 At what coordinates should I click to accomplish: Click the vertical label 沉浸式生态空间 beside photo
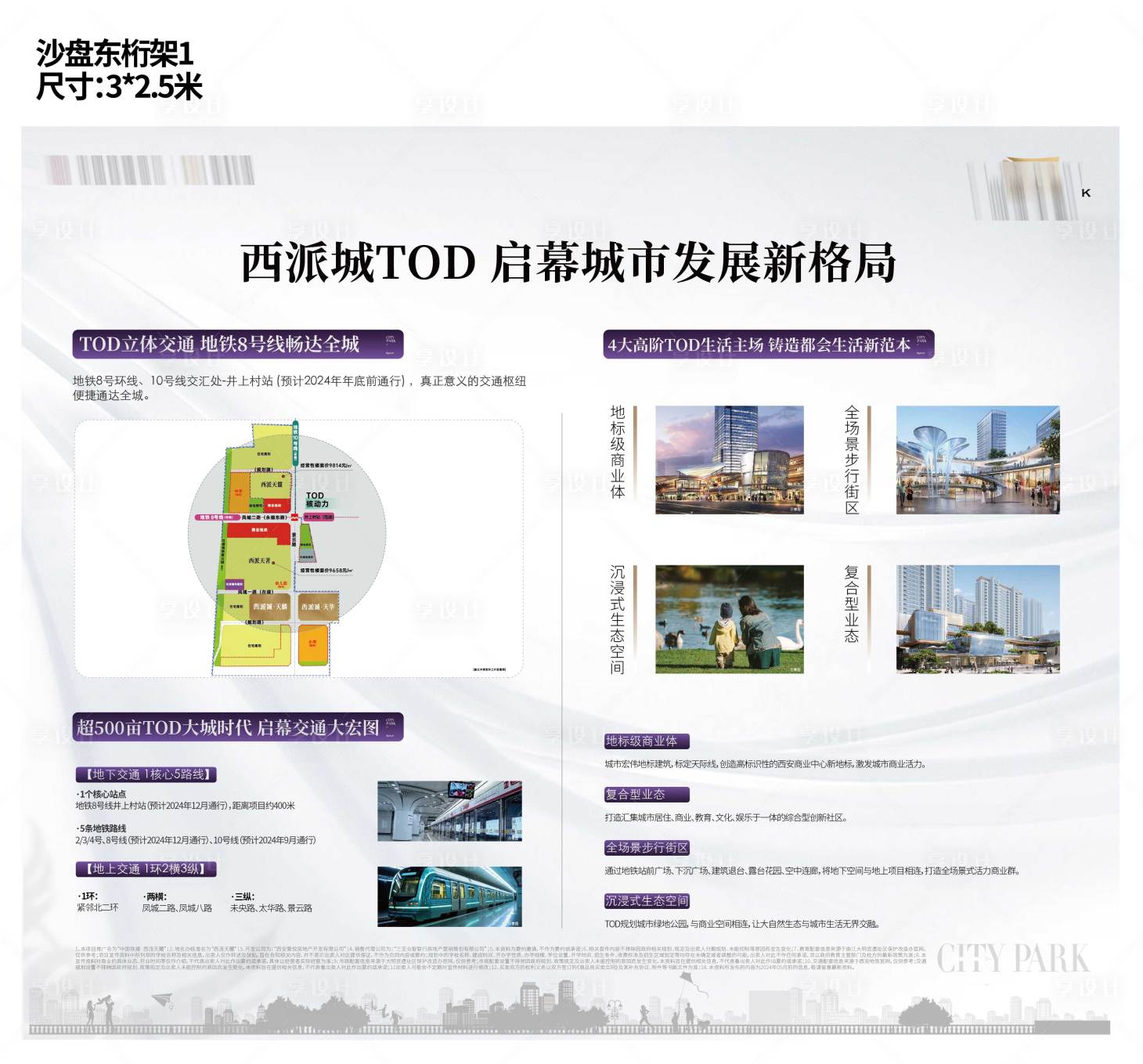pyautogui.click(x=618, y=619)
